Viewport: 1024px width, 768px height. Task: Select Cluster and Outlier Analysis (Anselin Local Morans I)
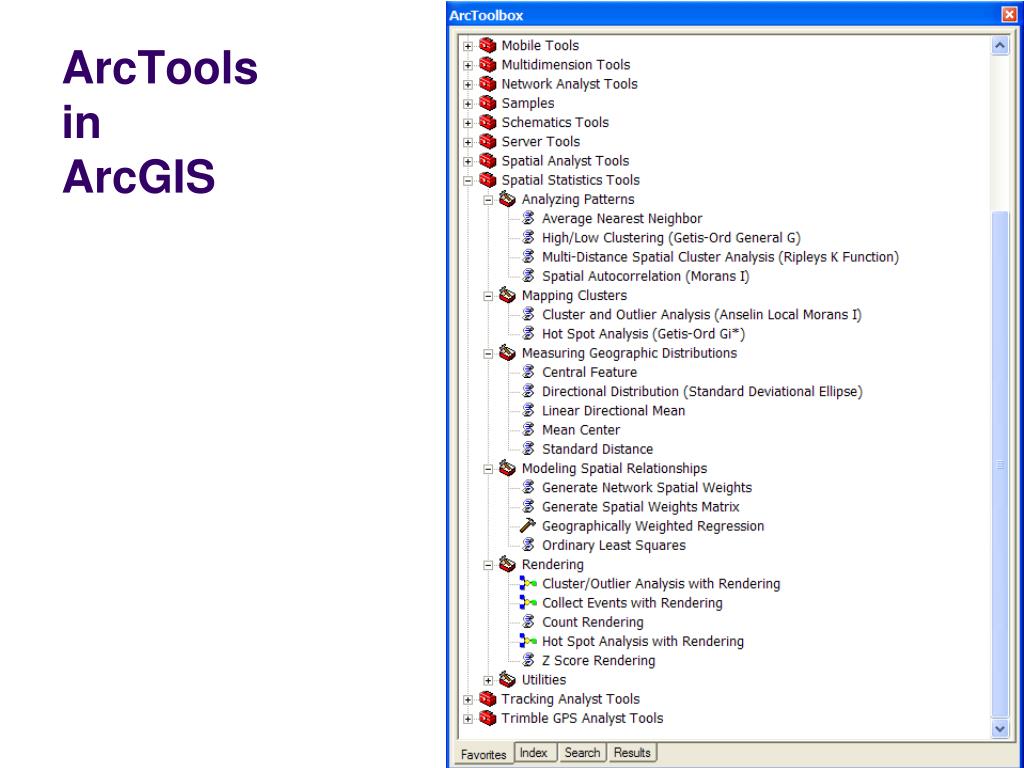click(702, 314)
